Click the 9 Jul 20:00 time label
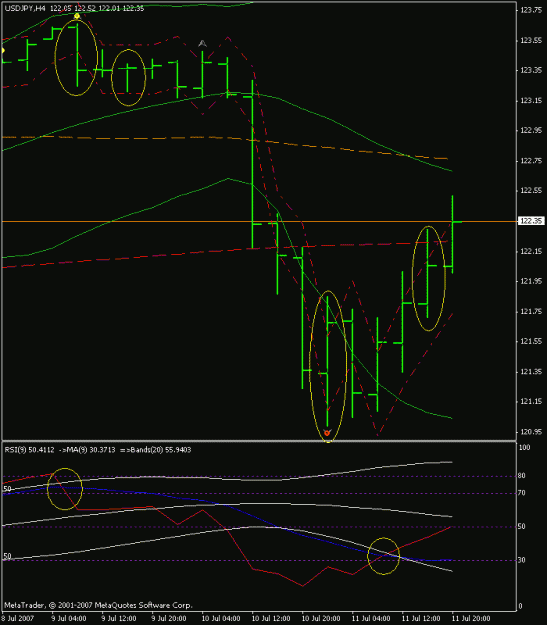 (x=169, y=618)
